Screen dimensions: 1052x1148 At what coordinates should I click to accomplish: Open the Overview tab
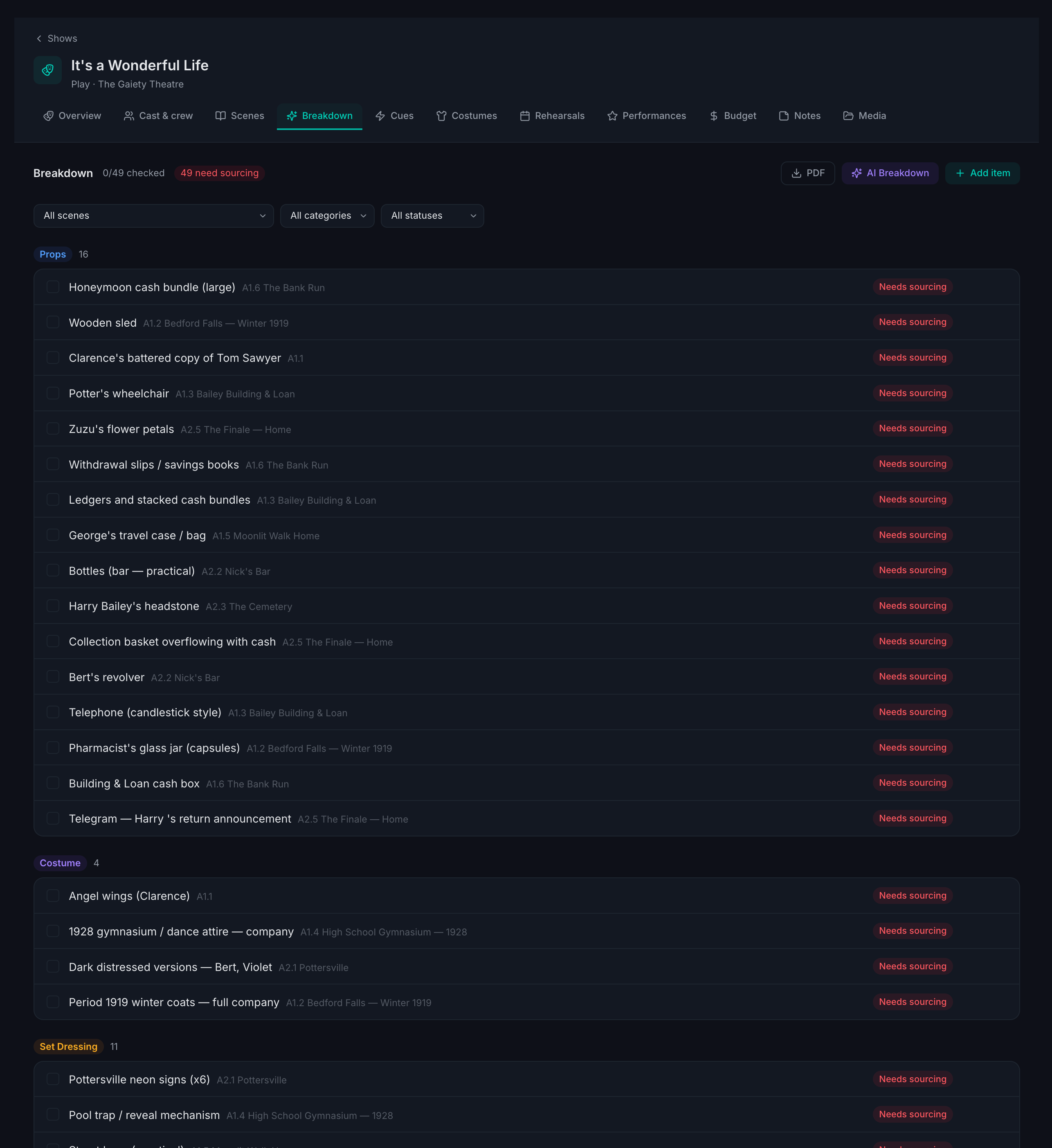(x=72, y=116)
